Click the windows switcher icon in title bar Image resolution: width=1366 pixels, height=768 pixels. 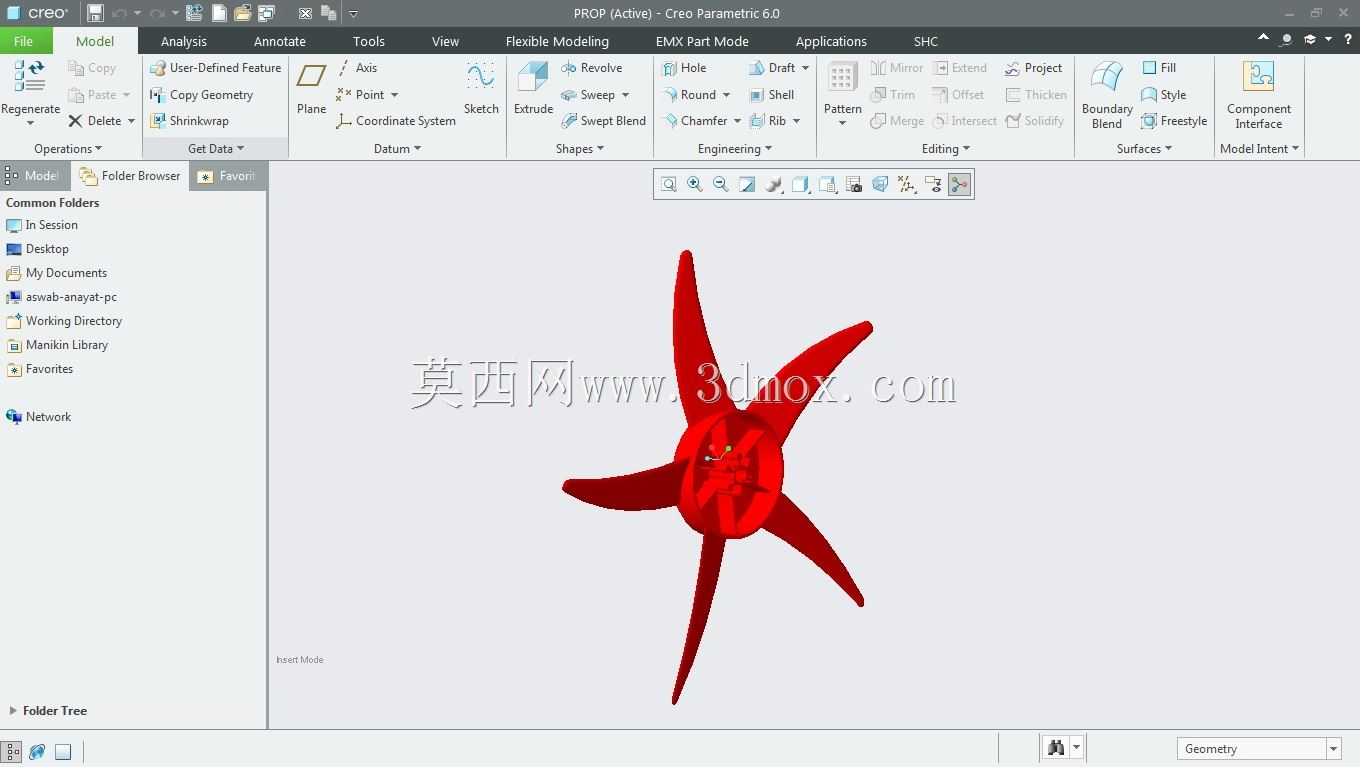(266, 13)
